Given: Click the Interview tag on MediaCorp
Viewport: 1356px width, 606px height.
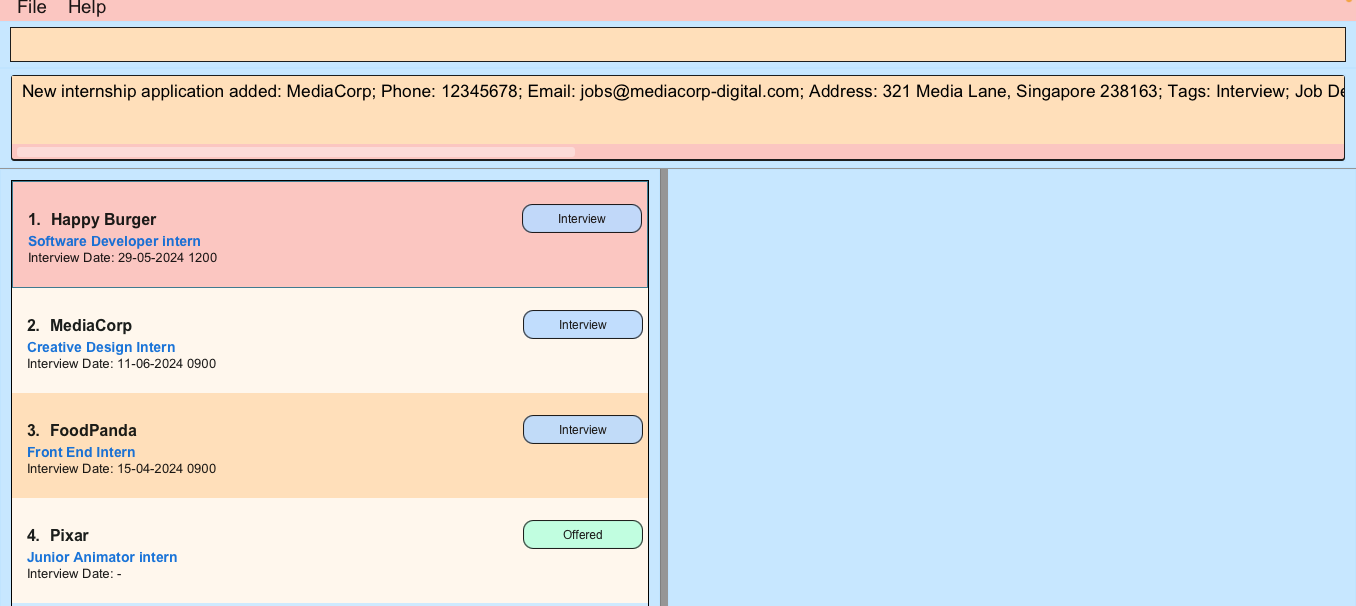Looking at the screenshot, I should click(583, 325).
